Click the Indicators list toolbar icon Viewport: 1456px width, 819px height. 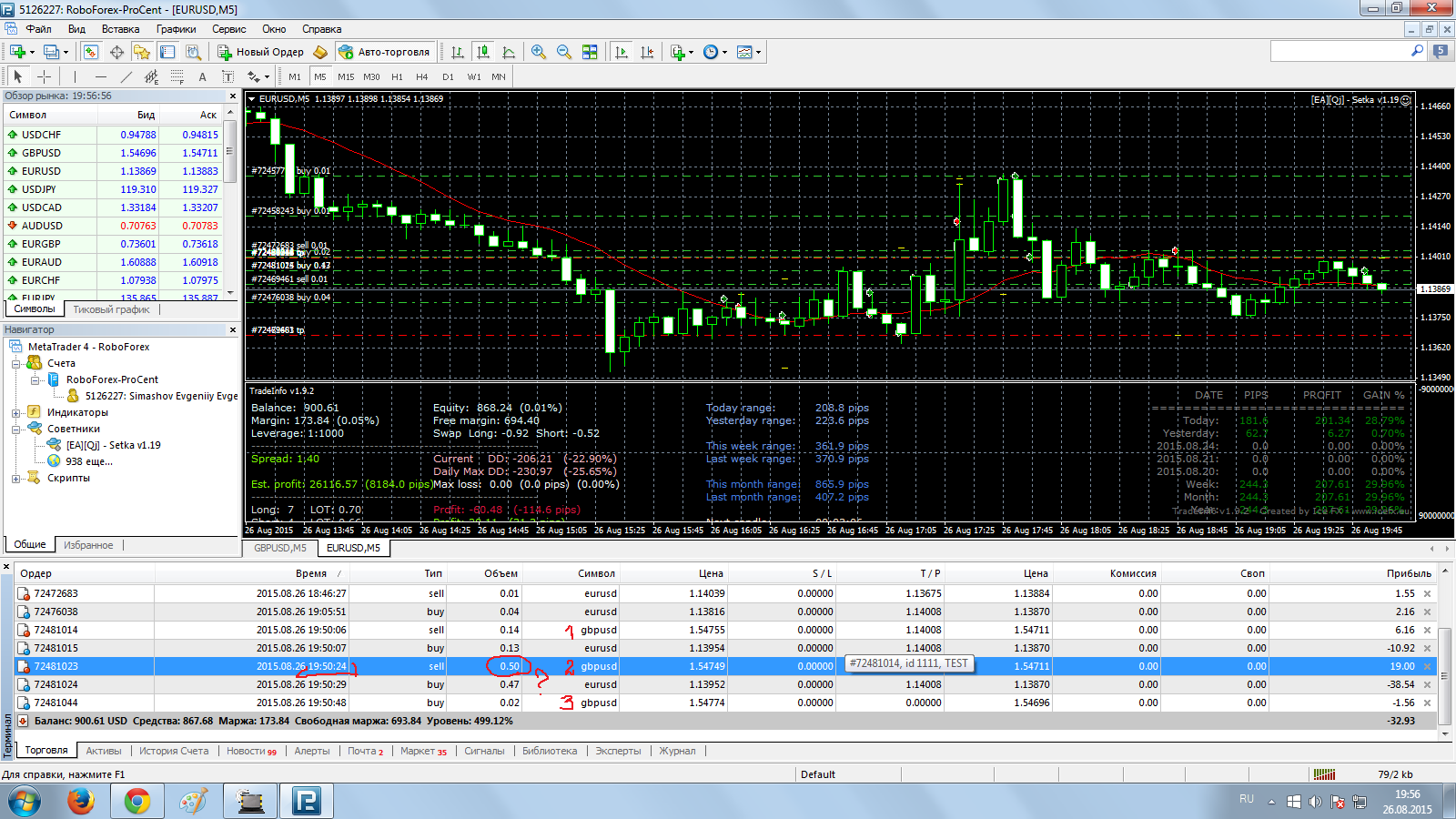677,52
